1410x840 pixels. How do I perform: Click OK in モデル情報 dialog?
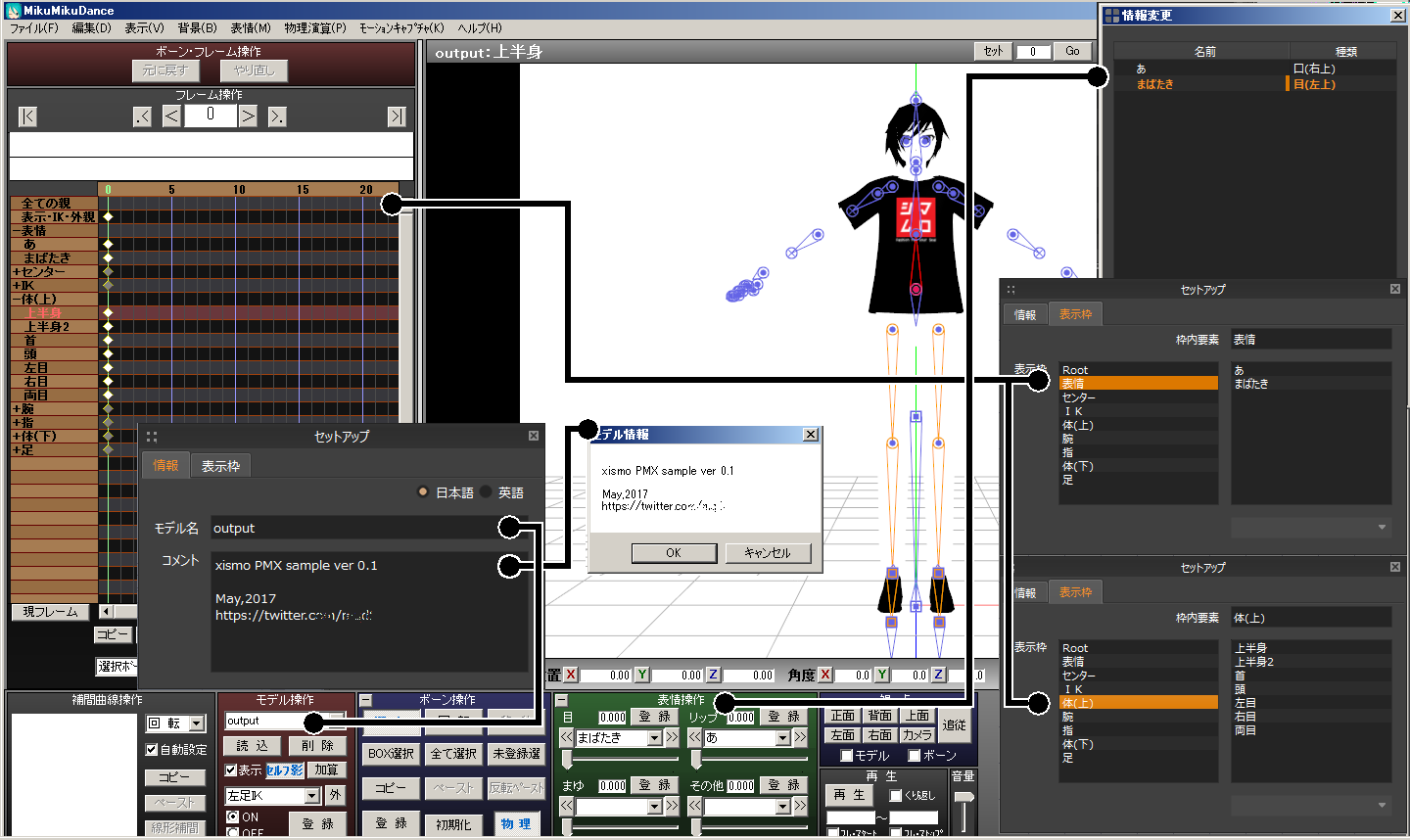click(x=674, y=553)
